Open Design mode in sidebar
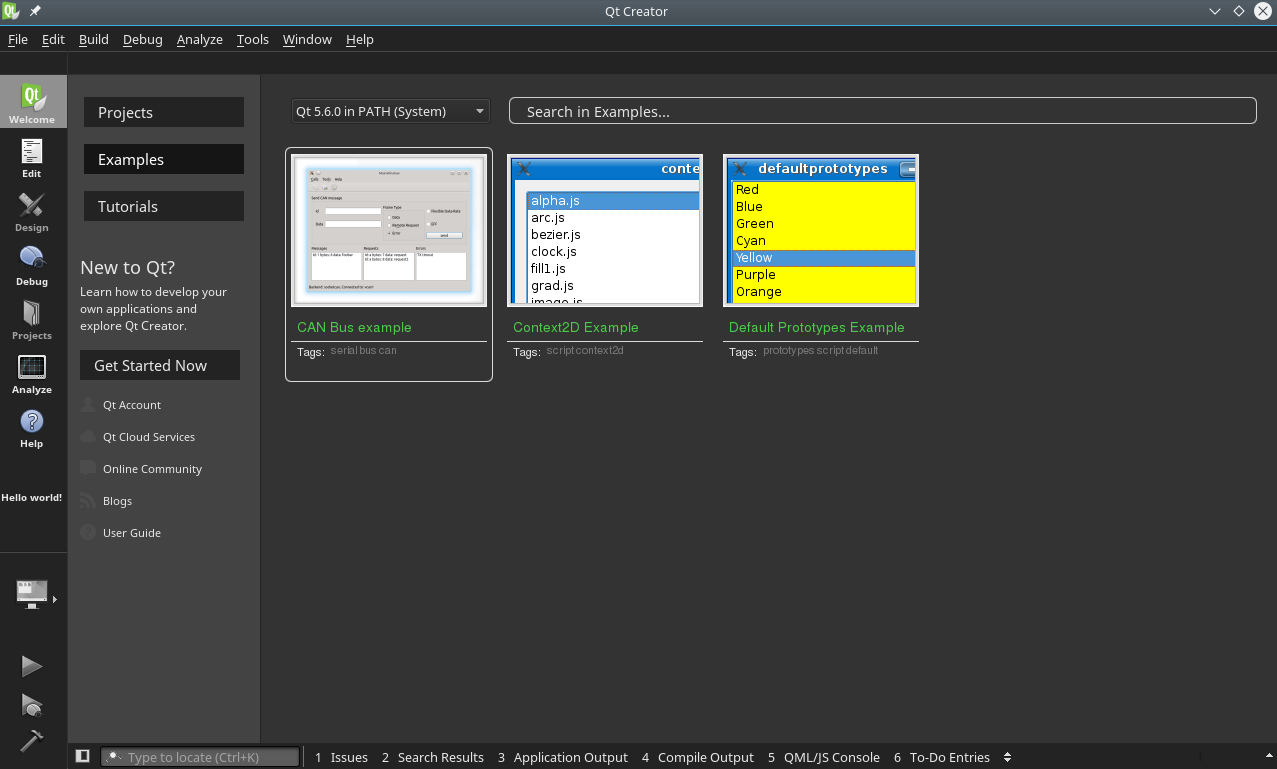The height and width of the screenshot is (769, 1277). [32, 211]
